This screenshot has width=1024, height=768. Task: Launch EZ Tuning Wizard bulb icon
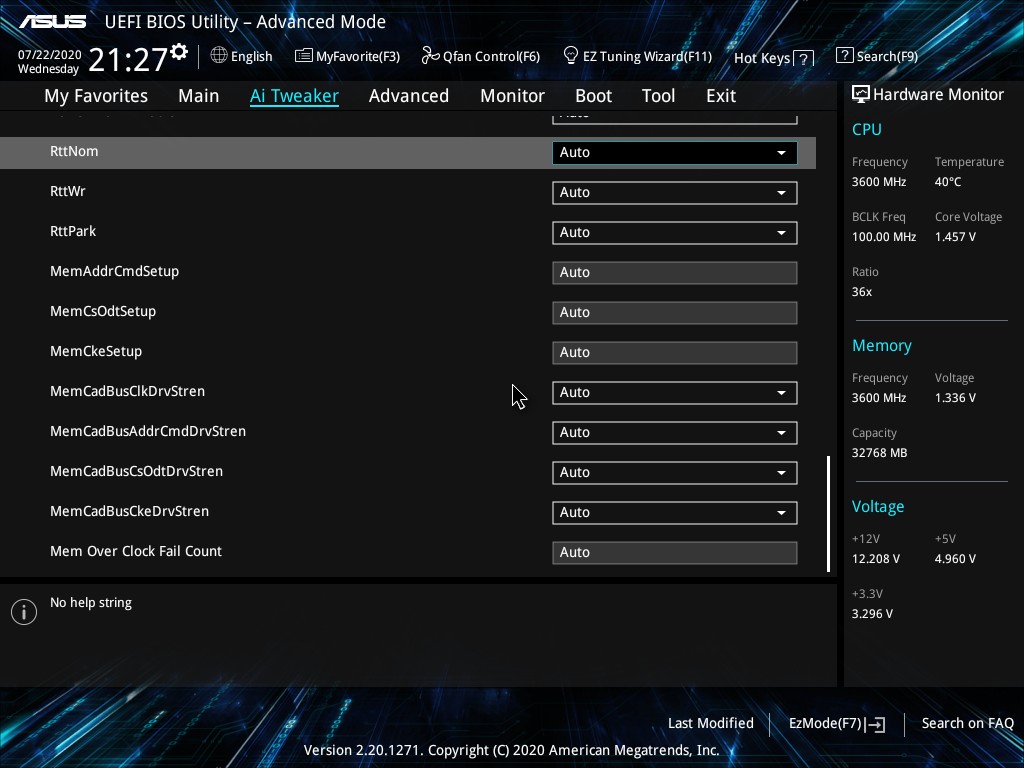[x=571, y=55]
